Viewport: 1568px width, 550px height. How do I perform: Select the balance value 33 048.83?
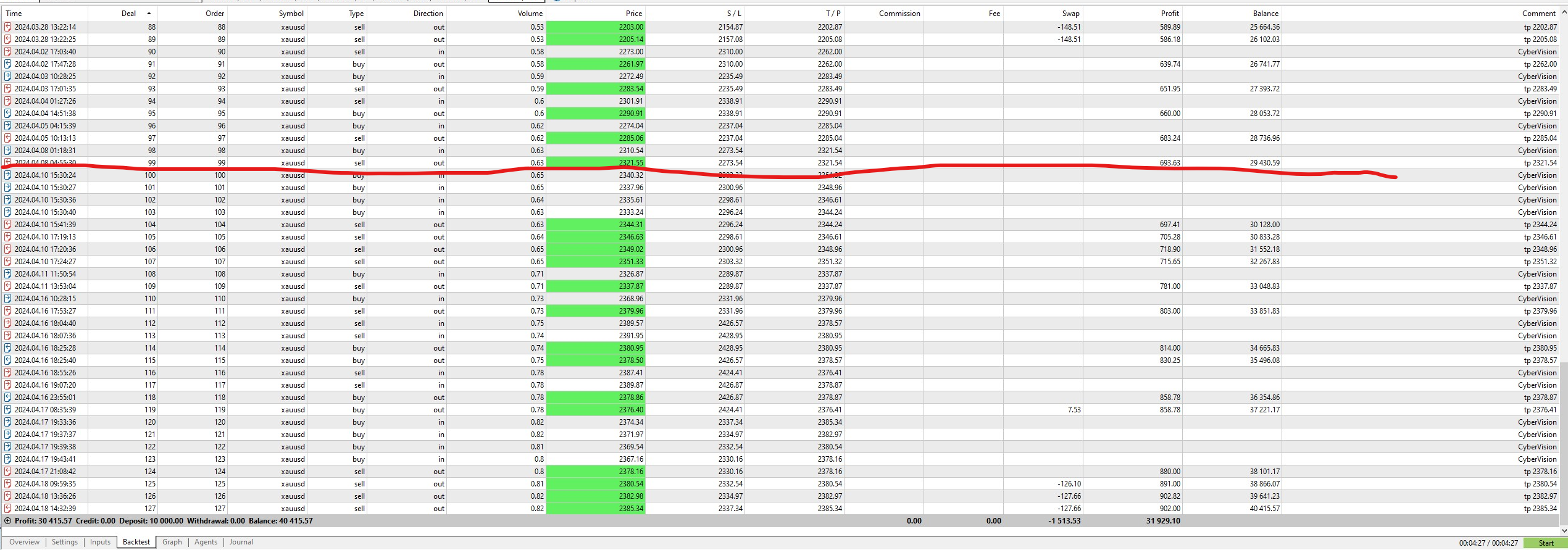1265,286
